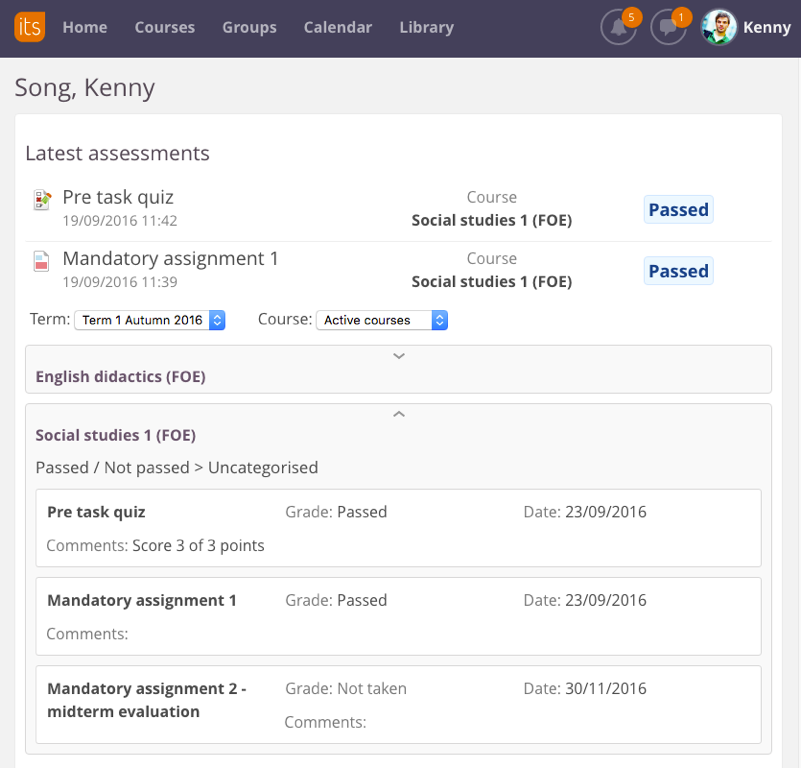Viewport: 801px width, 768px height.
Task: Click the Mandatory assignment 1 document icon
Action: pos(41,262)
